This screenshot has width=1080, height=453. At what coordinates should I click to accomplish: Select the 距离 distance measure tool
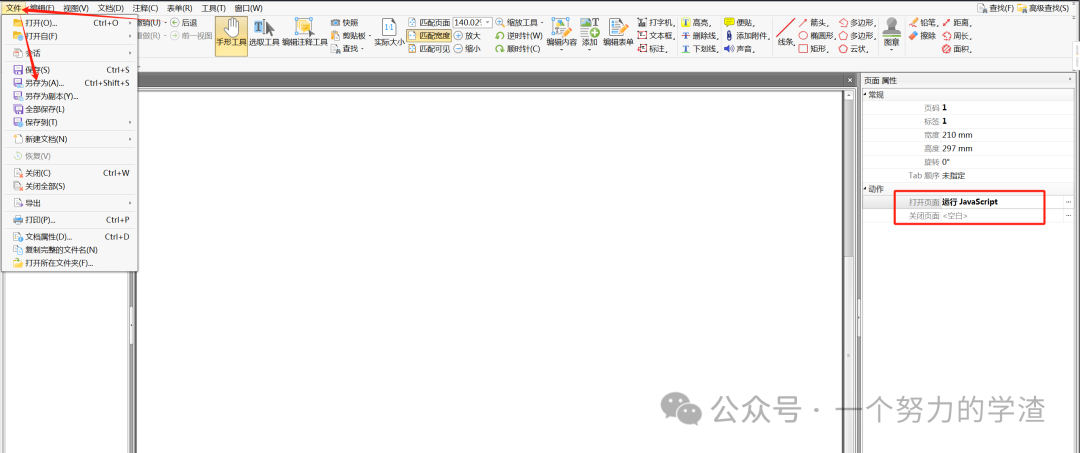coord(959,23)
